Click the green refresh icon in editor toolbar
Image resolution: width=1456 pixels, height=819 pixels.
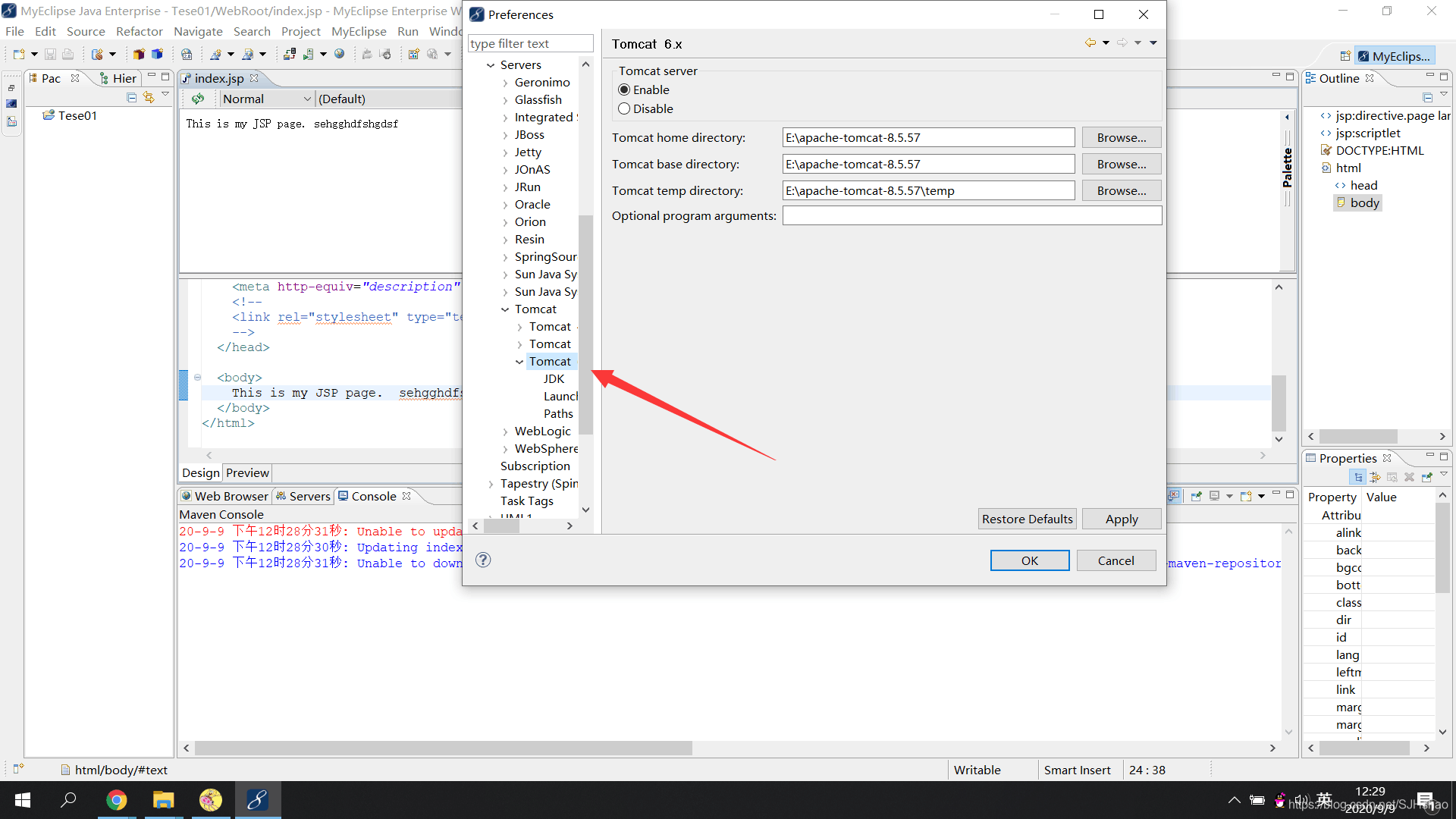click(x=198, y=99)
